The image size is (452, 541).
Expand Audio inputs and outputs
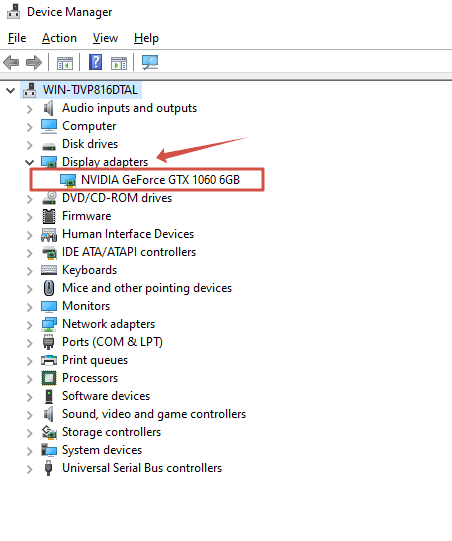(30, 109)
